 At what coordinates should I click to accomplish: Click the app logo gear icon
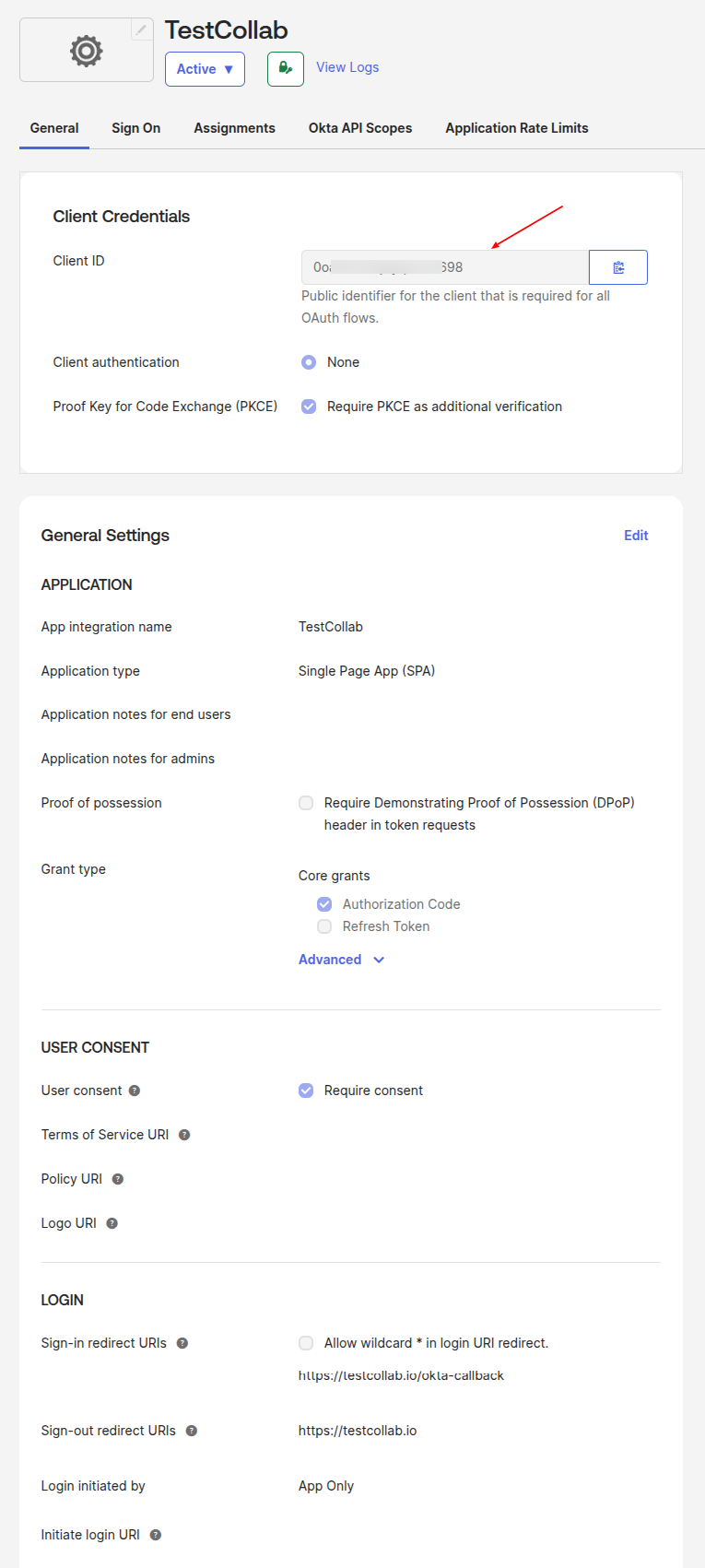(87, 51)
